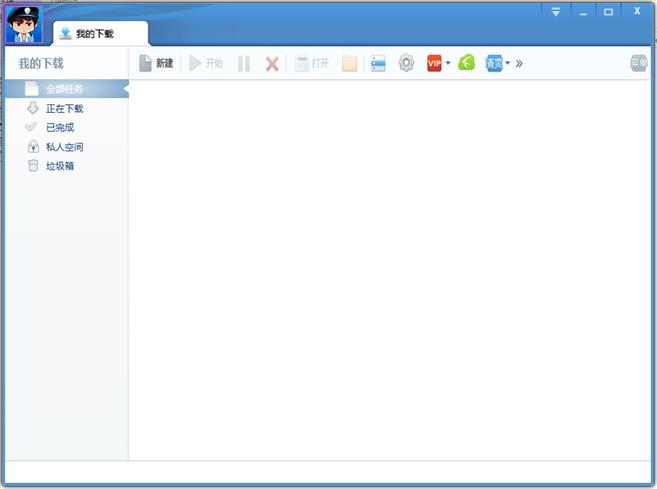Open 垃圾箱 trash in the sidebar
This screenshot has width=657, height=489.
click(67, 166)
